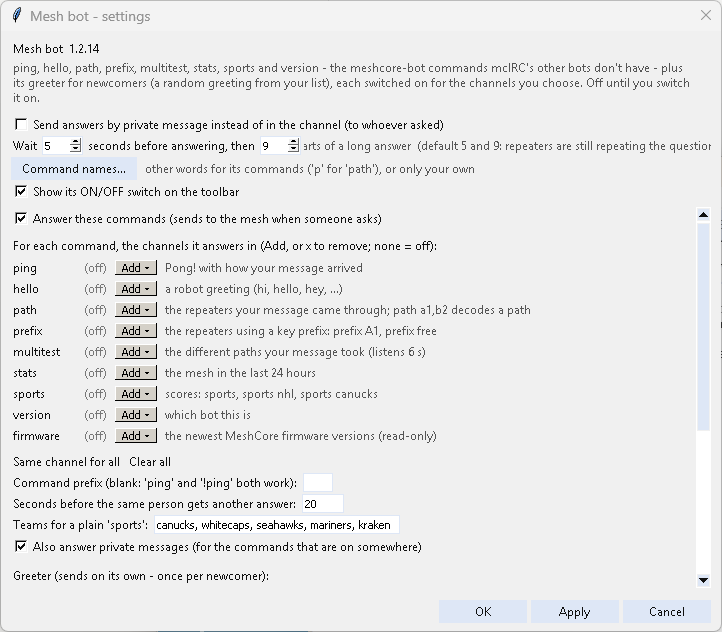
Task: Click the Apply button
Action: 574,611
